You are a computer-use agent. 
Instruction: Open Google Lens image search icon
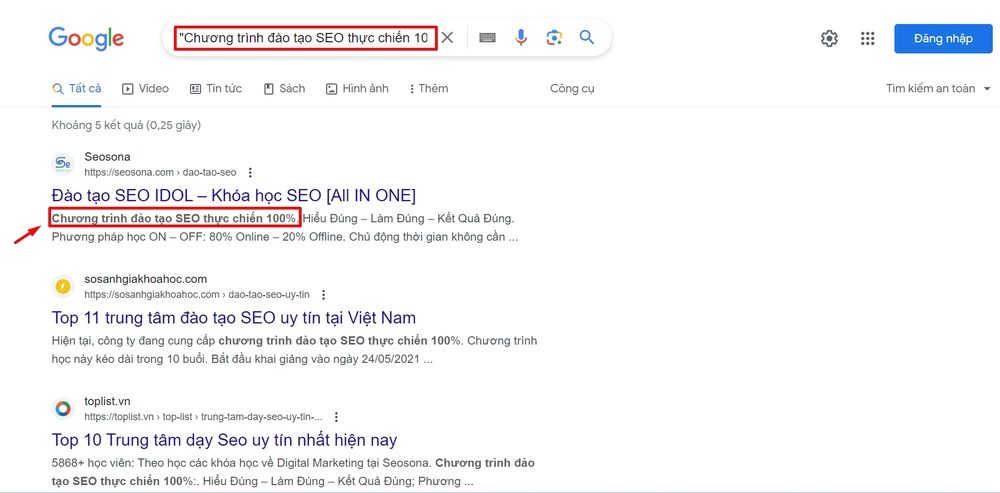(554, 38)
